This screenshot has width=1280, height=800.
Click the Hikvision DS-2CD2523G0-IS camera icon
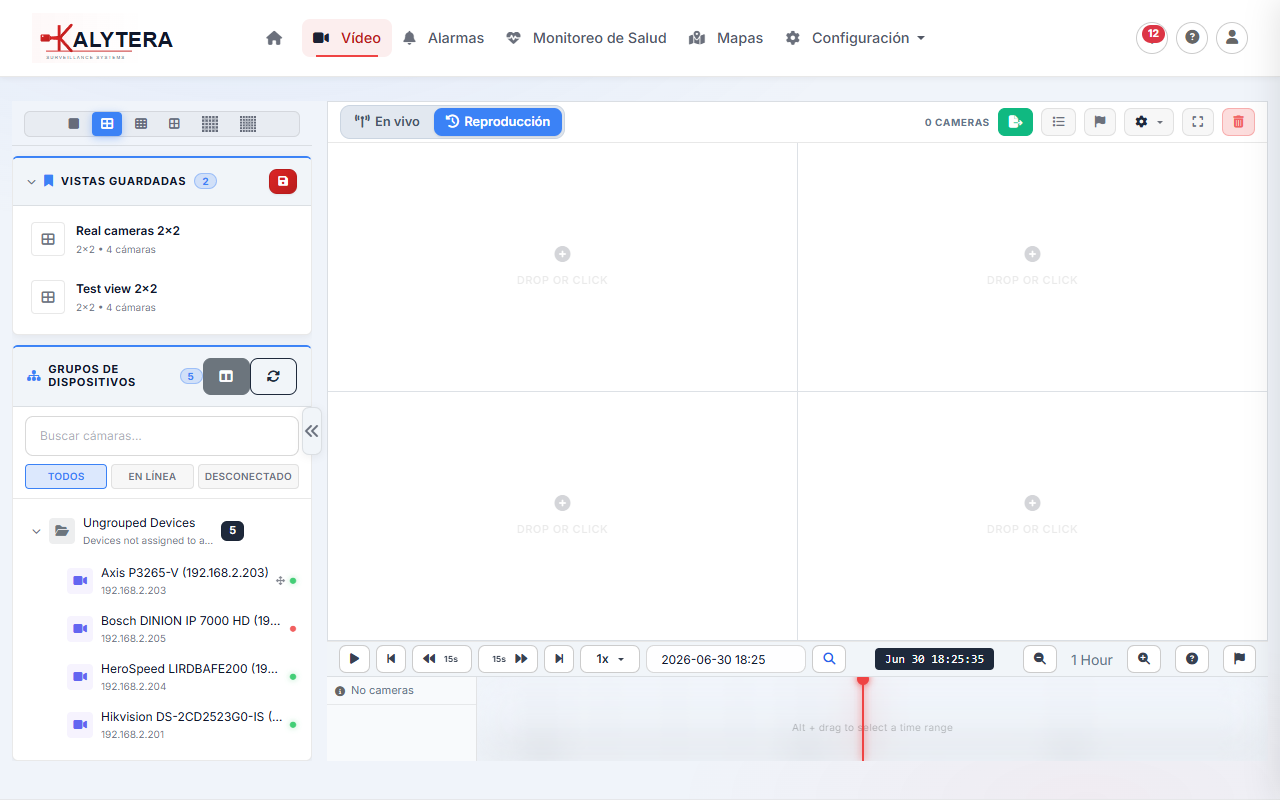[80, 725]
